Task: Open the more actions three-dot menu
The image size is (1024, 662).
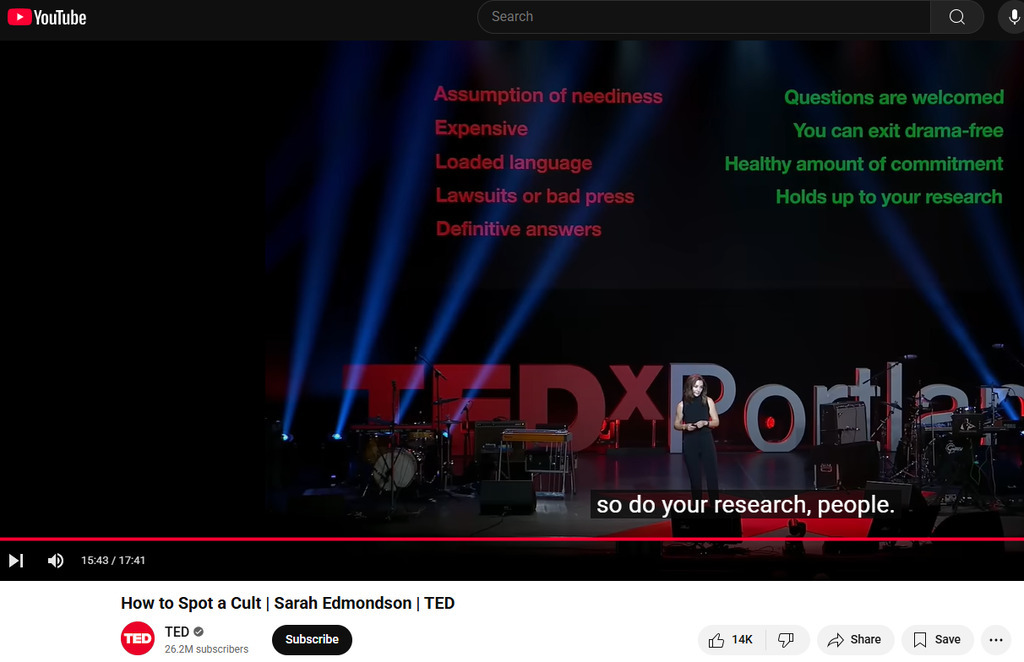Action: click(x=995, y=640)
